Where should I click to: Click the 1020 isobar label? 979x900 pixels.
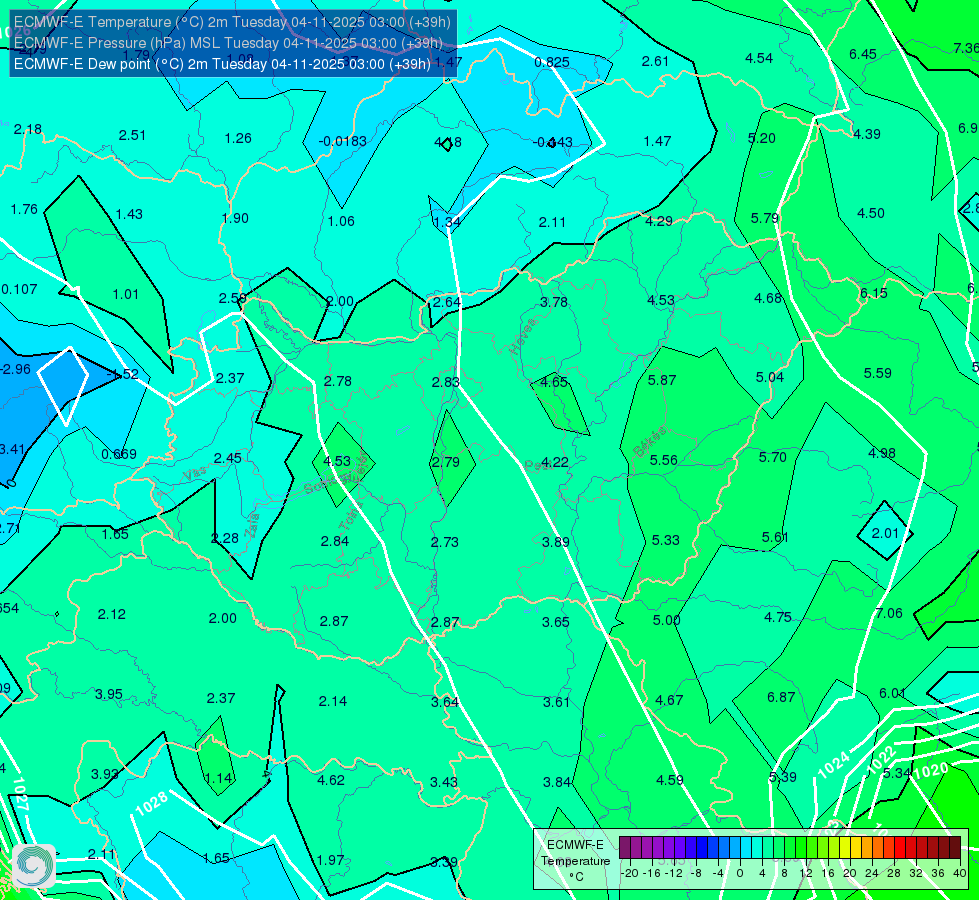[930, 771]
